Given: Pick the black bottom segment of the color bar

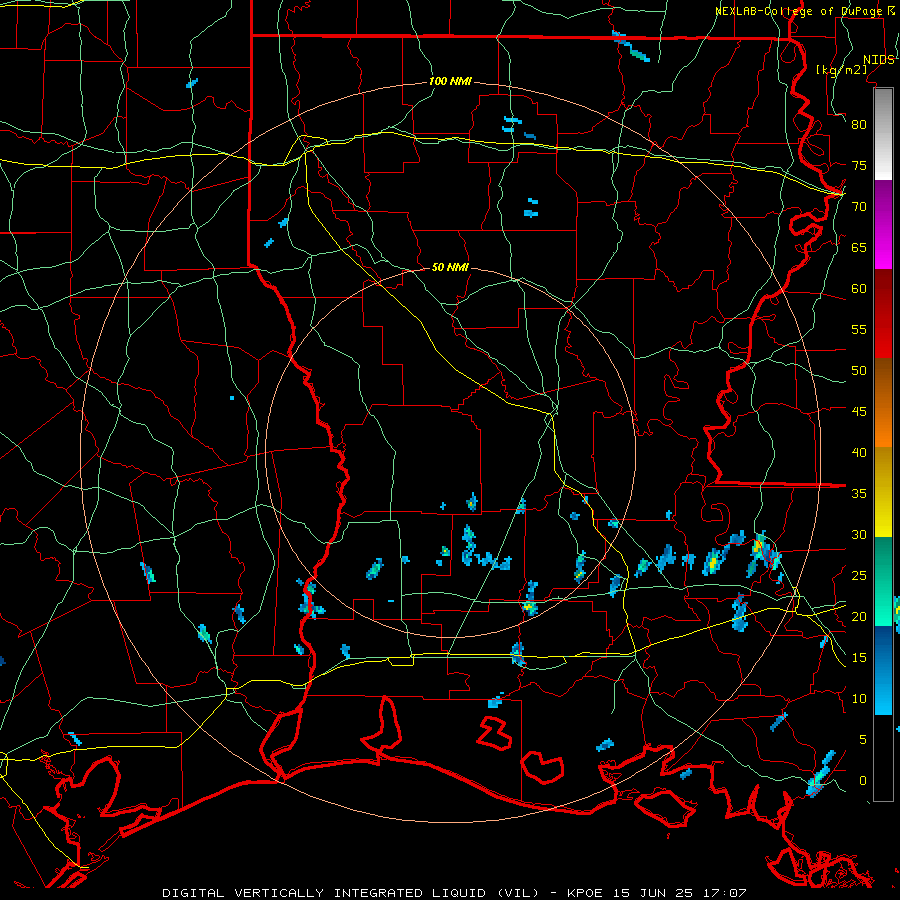Looking at the screenshot, I should coord(883,758).
